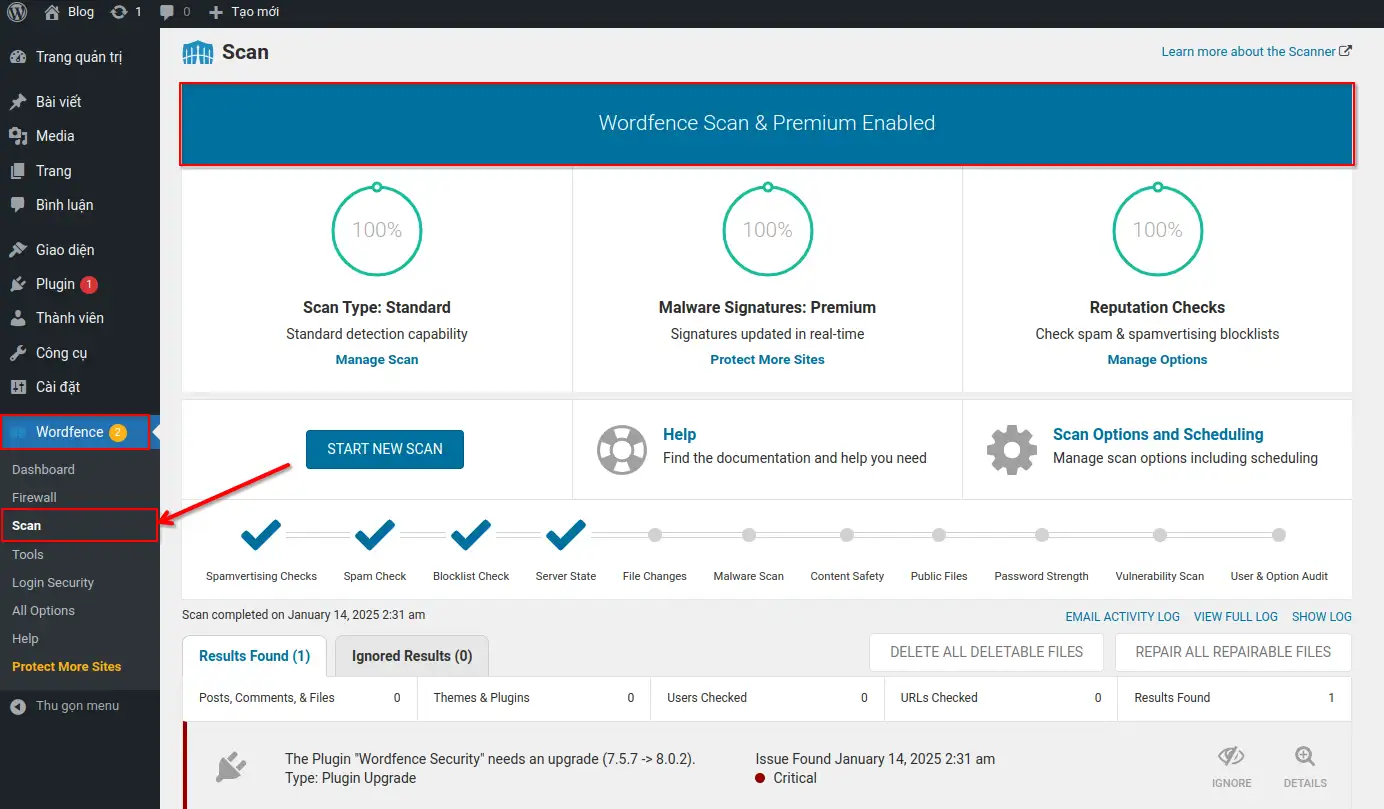Open the updates icon in admin bar

pyautogui.click(x=120, y=12)
